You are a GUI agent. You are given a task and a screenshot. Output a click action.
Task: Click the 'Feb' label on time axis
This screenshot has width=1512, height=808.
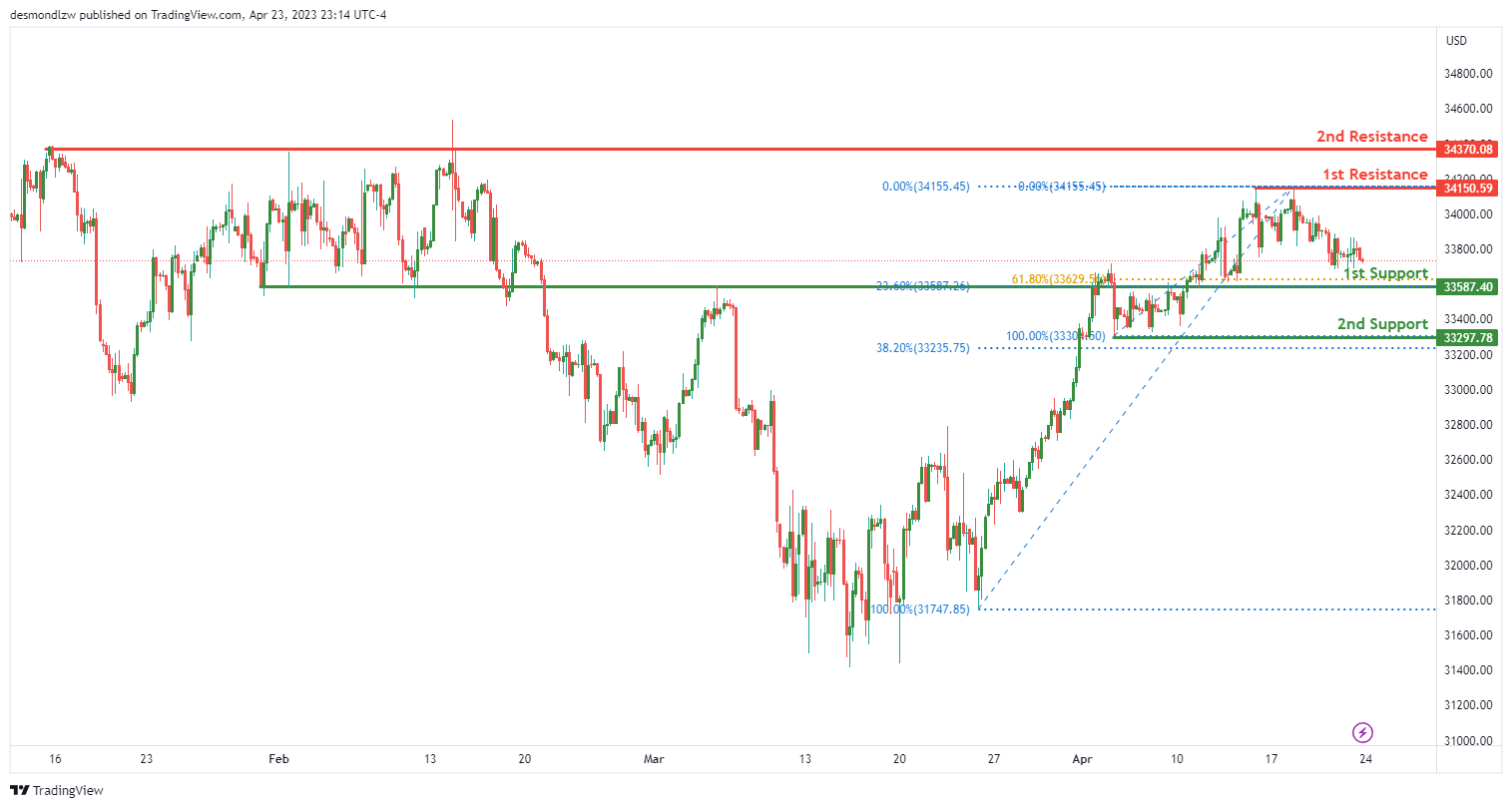click(x=279, y=759)
